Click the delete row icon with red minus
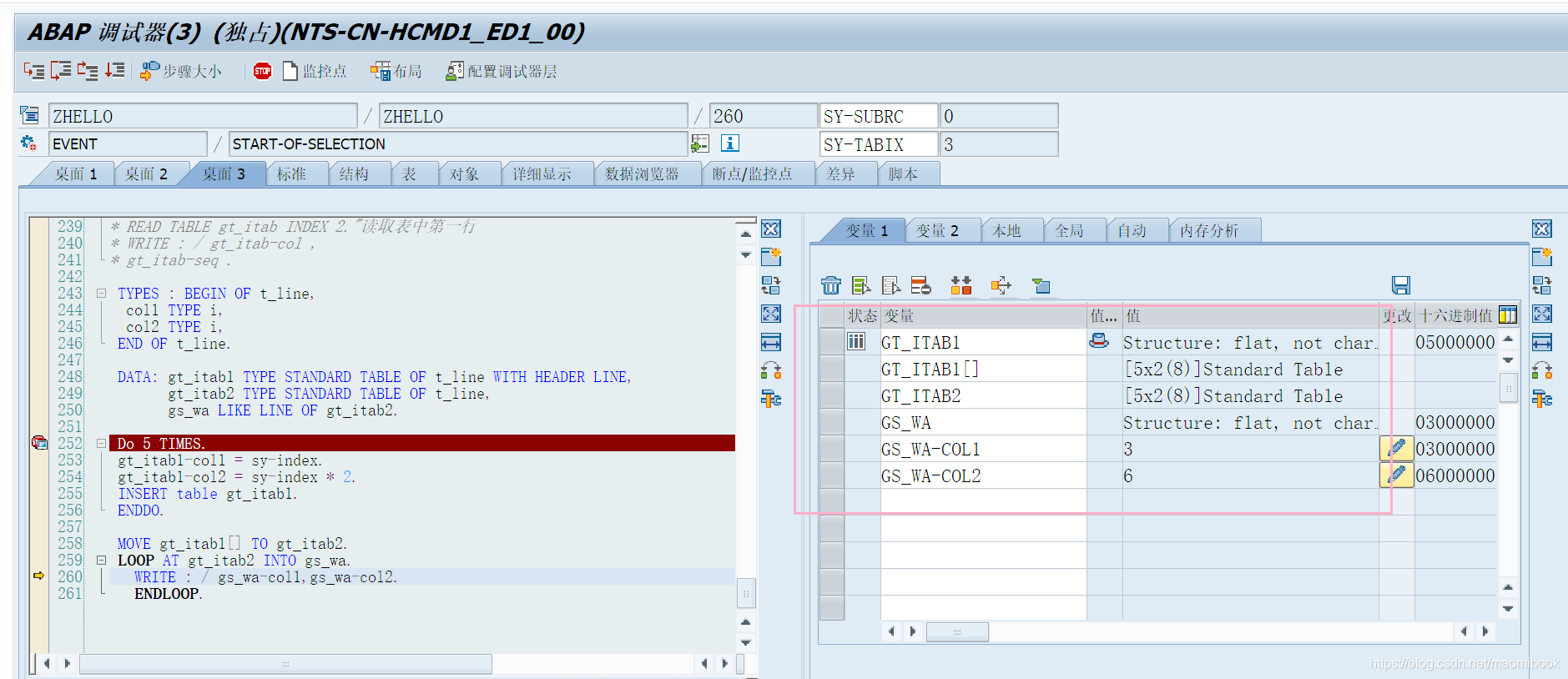This screenshot has width=1568, height=679. [x=921, y=285]
